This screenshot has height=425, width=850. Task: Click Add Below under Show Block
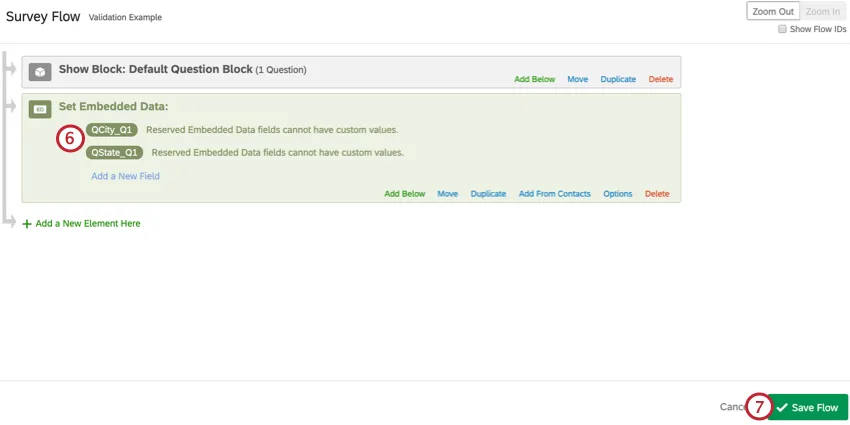[534, 79]
